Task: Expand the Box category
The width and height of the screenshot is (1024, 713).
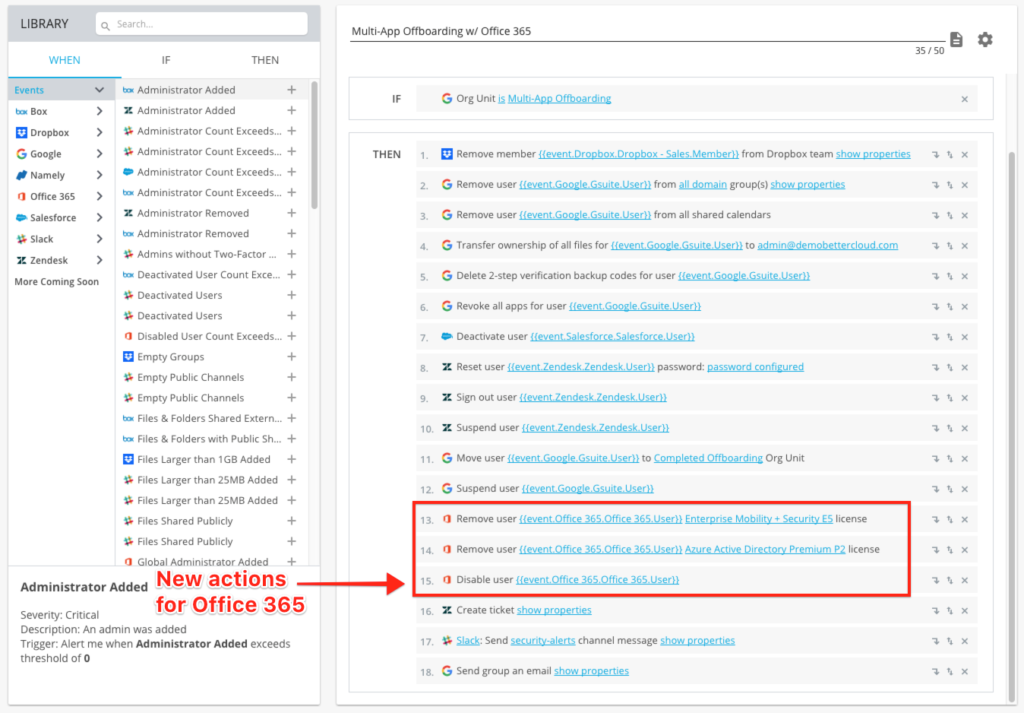Action: click(x=99, y=112)
